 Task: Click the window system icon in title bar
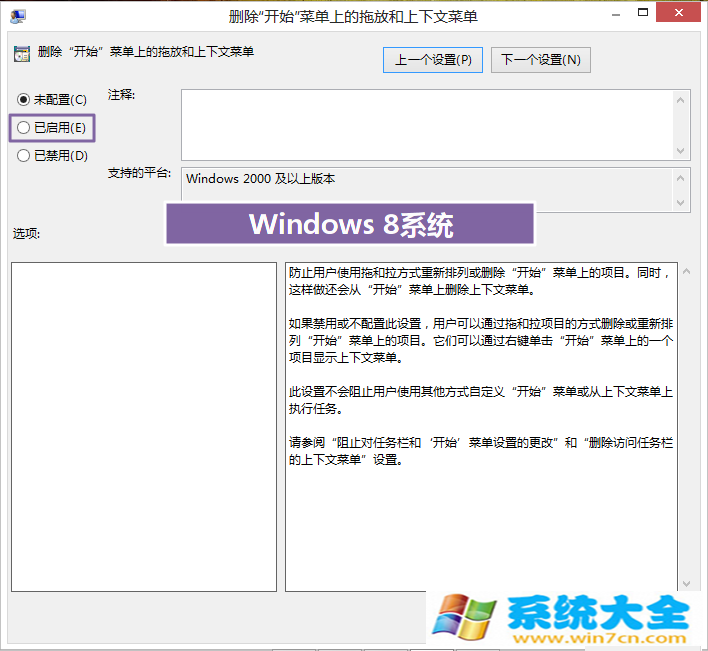click(x=18, y=16)
